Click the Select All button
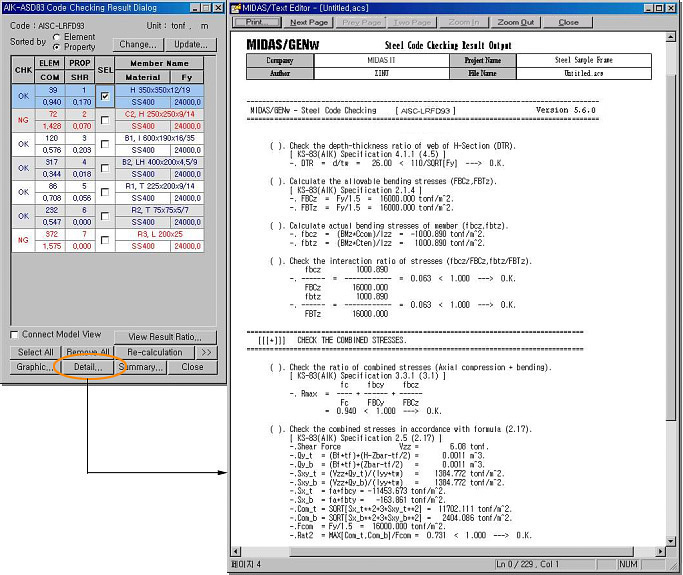Viewport: 683px width, 575px height. click(x=36, y=352)
